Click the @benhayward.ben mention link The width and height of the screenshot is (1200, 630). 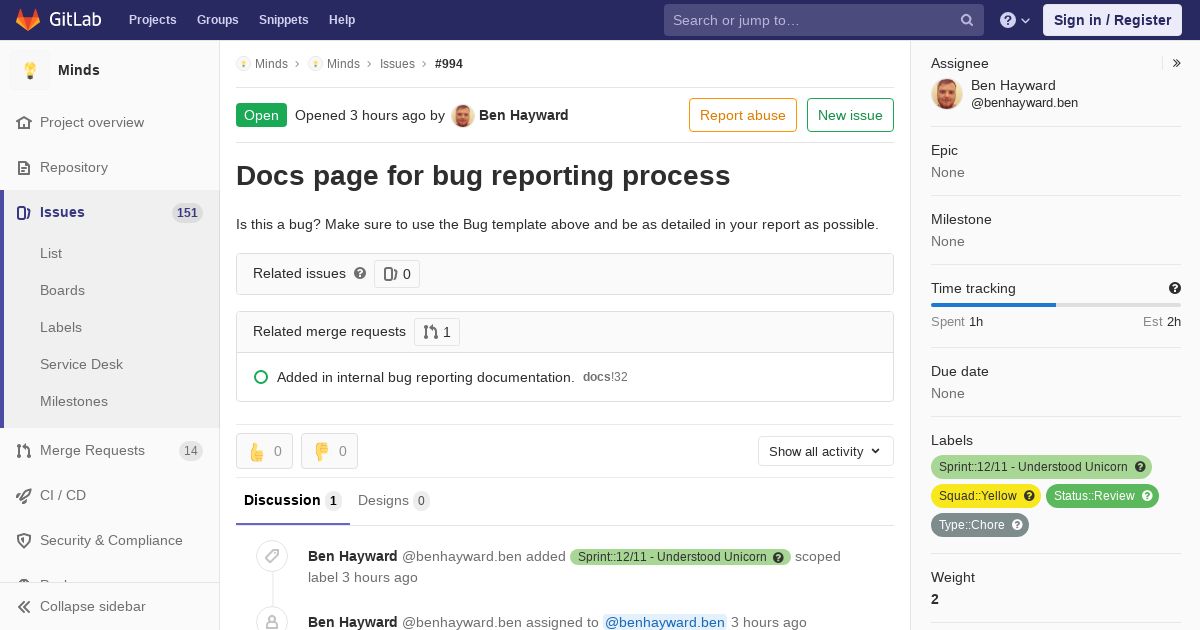(665, 622)
